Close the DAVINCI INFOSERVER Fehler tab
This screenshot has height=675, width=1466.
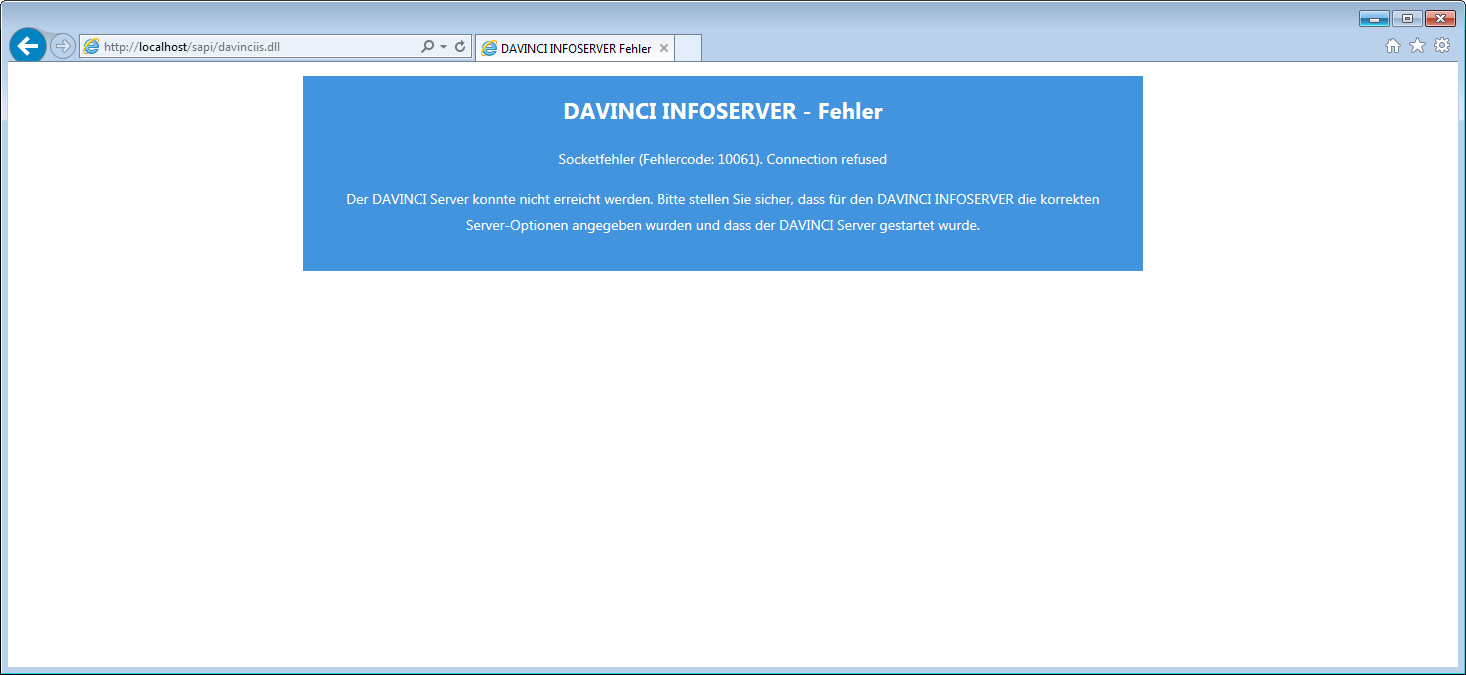pyautogui.click(x=663, y=46)
